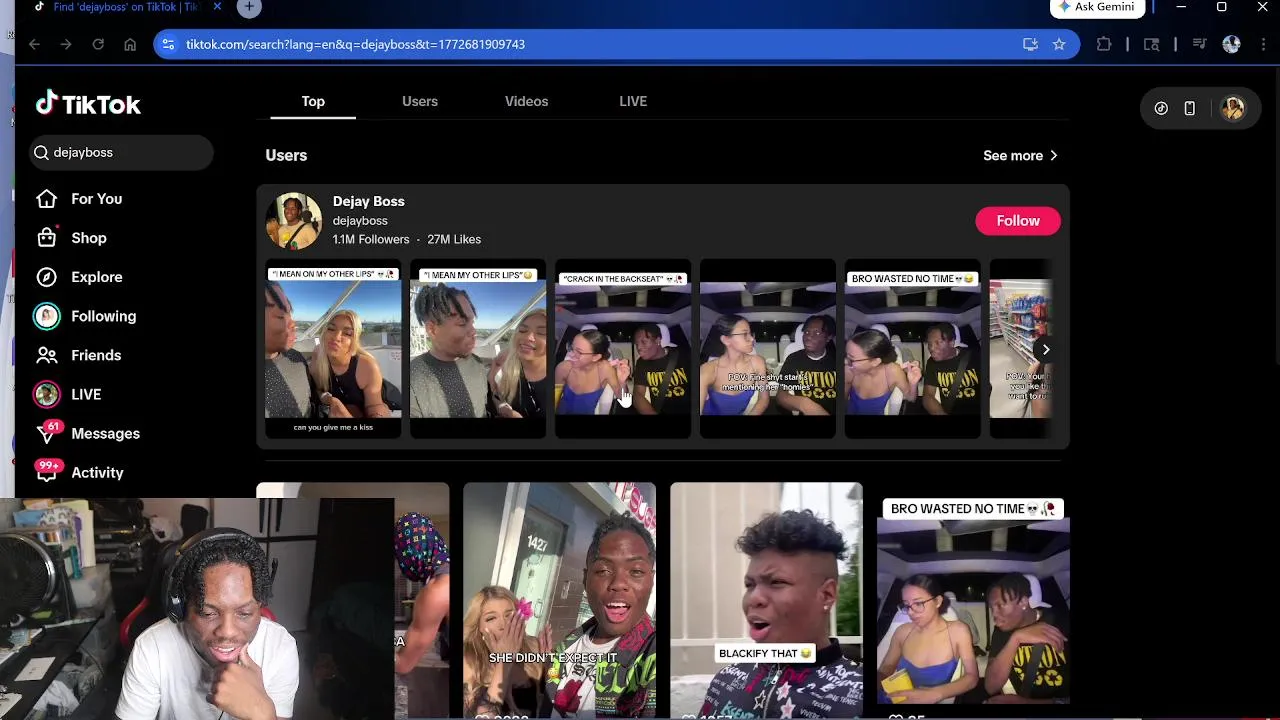Click the site information icon in address bar
The height and width of the screenshot is (720, 1280).
point(168,44)
